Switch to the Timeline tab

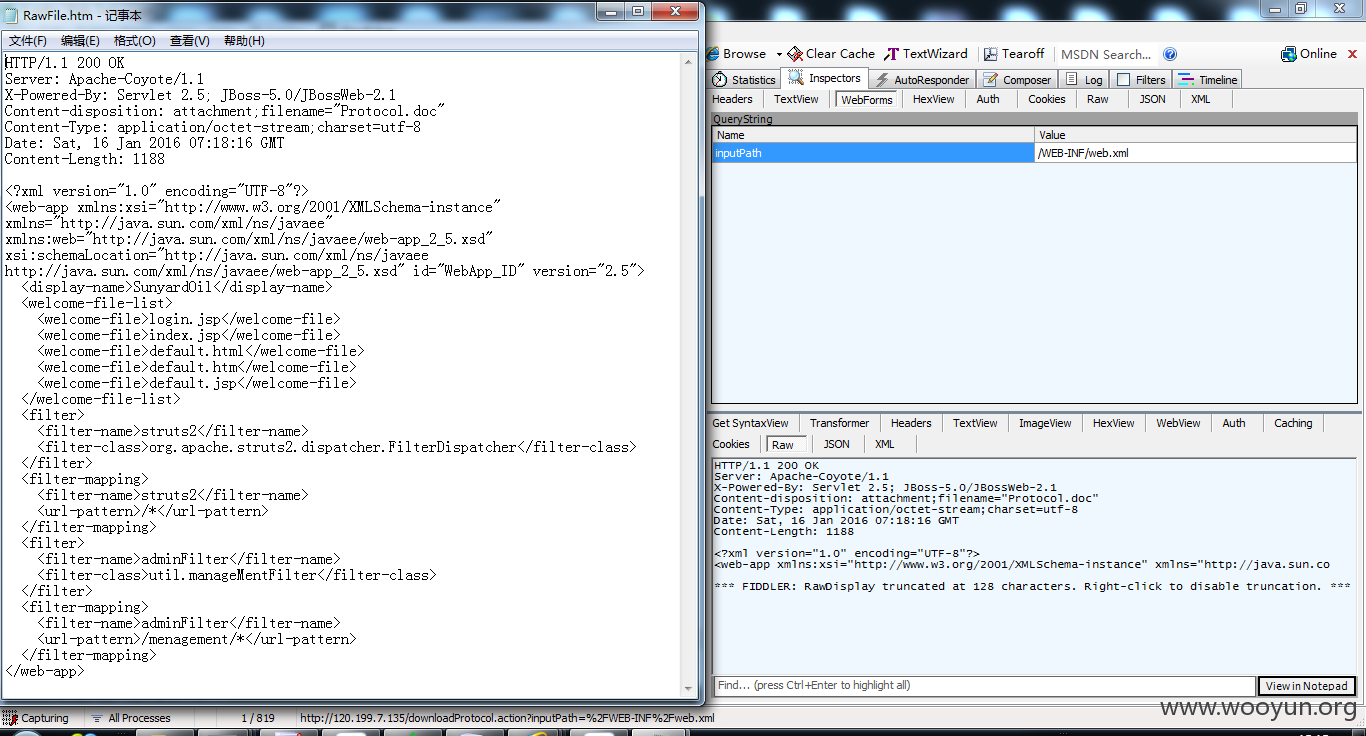point(1208,80)
